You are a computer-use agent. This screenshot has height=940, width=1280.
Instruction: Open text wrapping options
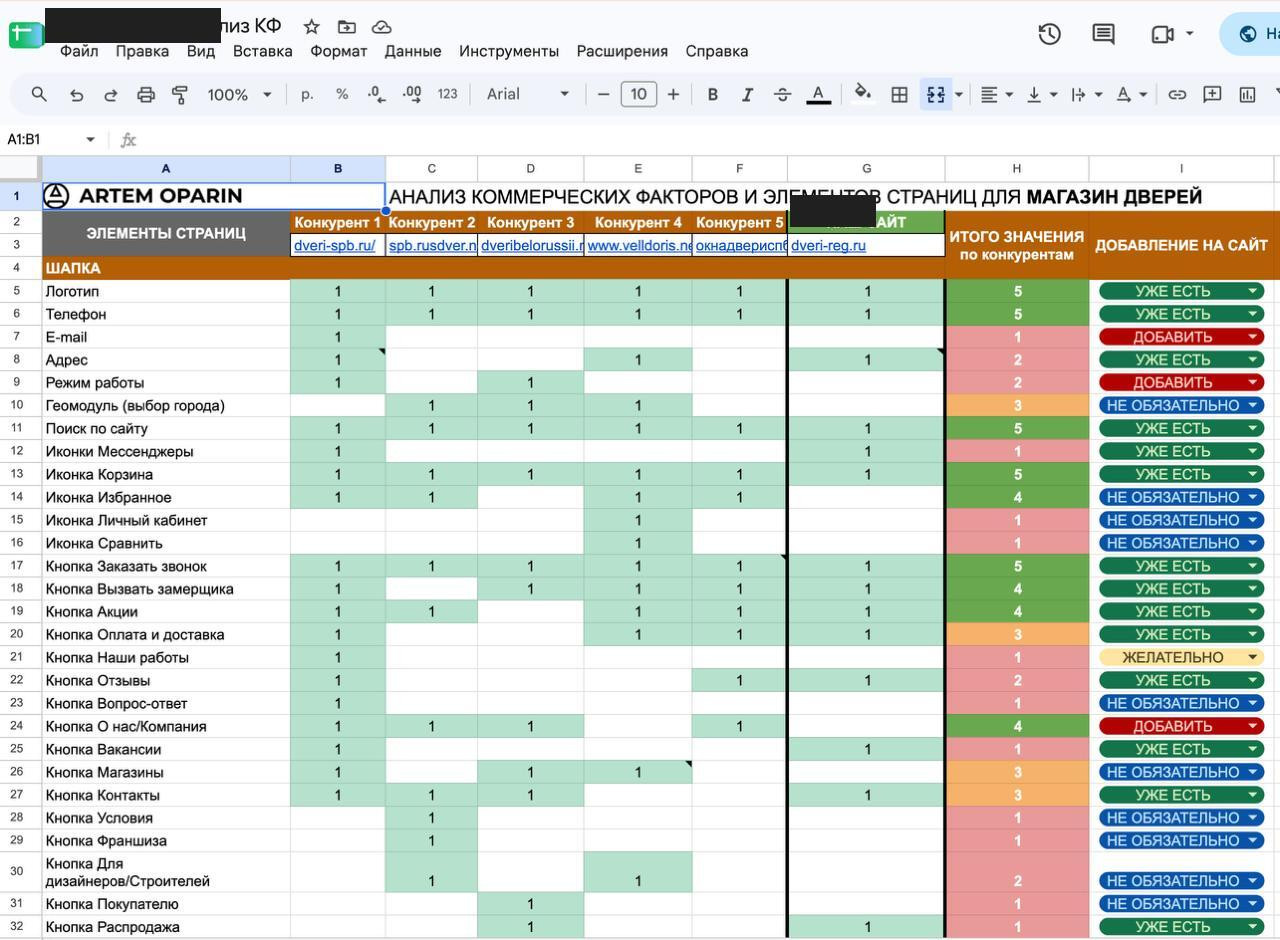coord(1086,94)
